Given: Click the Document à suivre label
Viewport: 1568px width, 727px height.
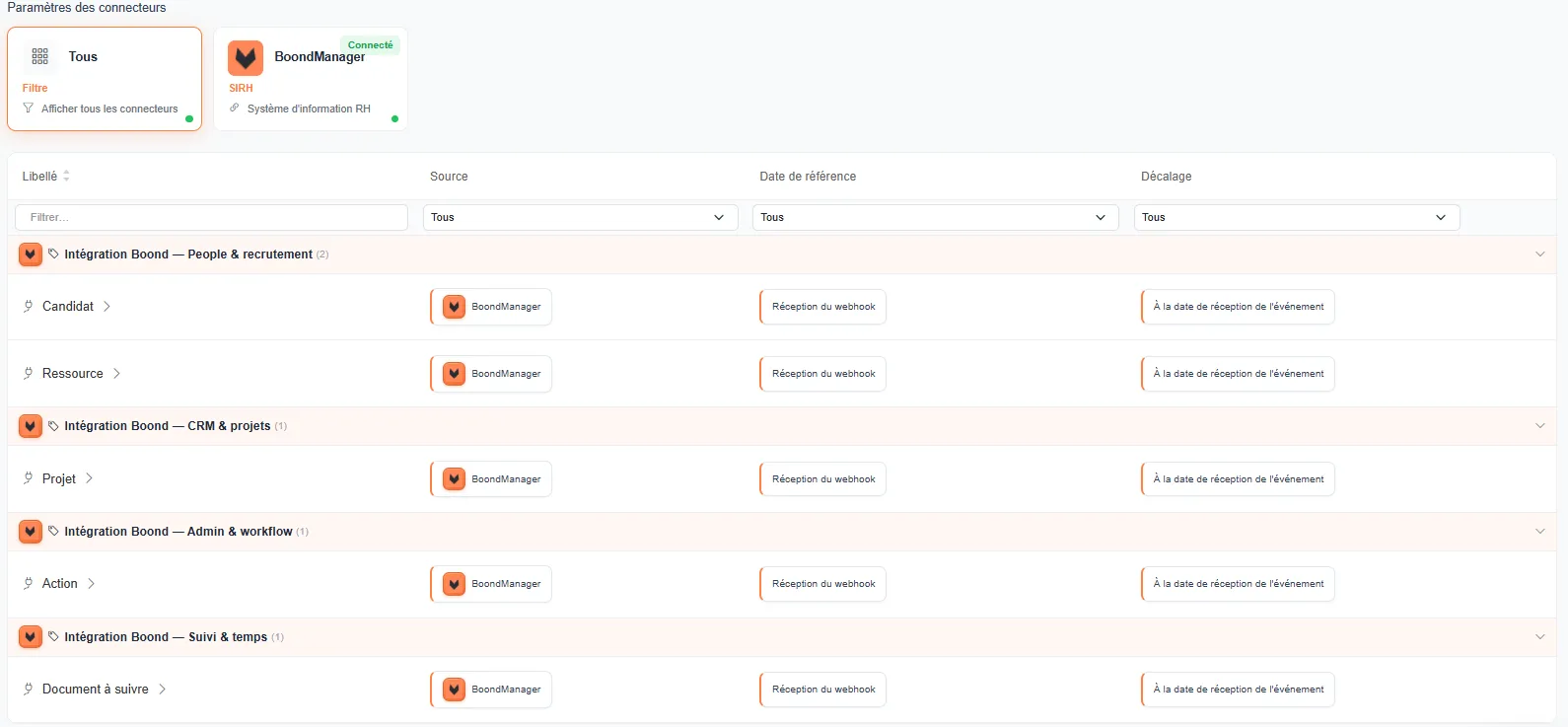Looking at the screenshot, I should tap(96, 690).
